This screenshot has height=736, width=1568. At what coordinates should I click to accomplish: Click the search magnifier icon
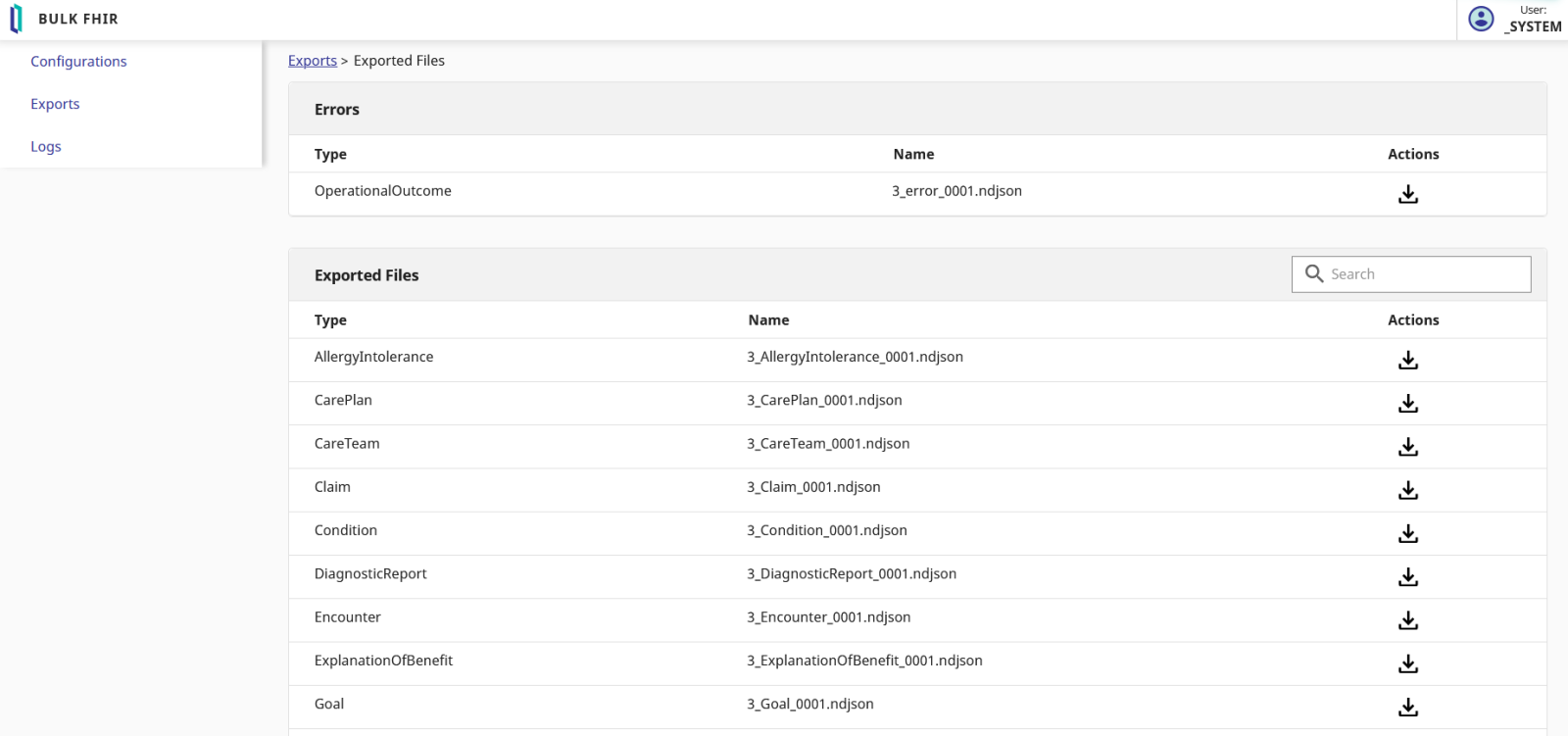1314,274
